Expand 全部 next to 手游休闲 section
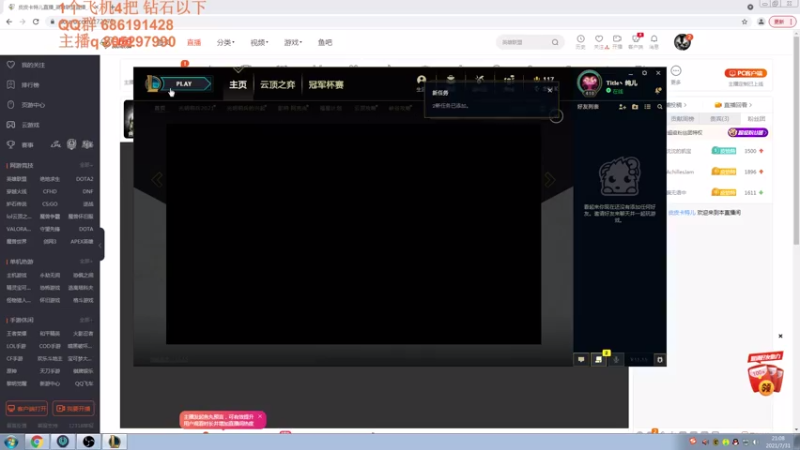Screen dimensions: 800x450 pyautogui.click(x=86, y=320)
